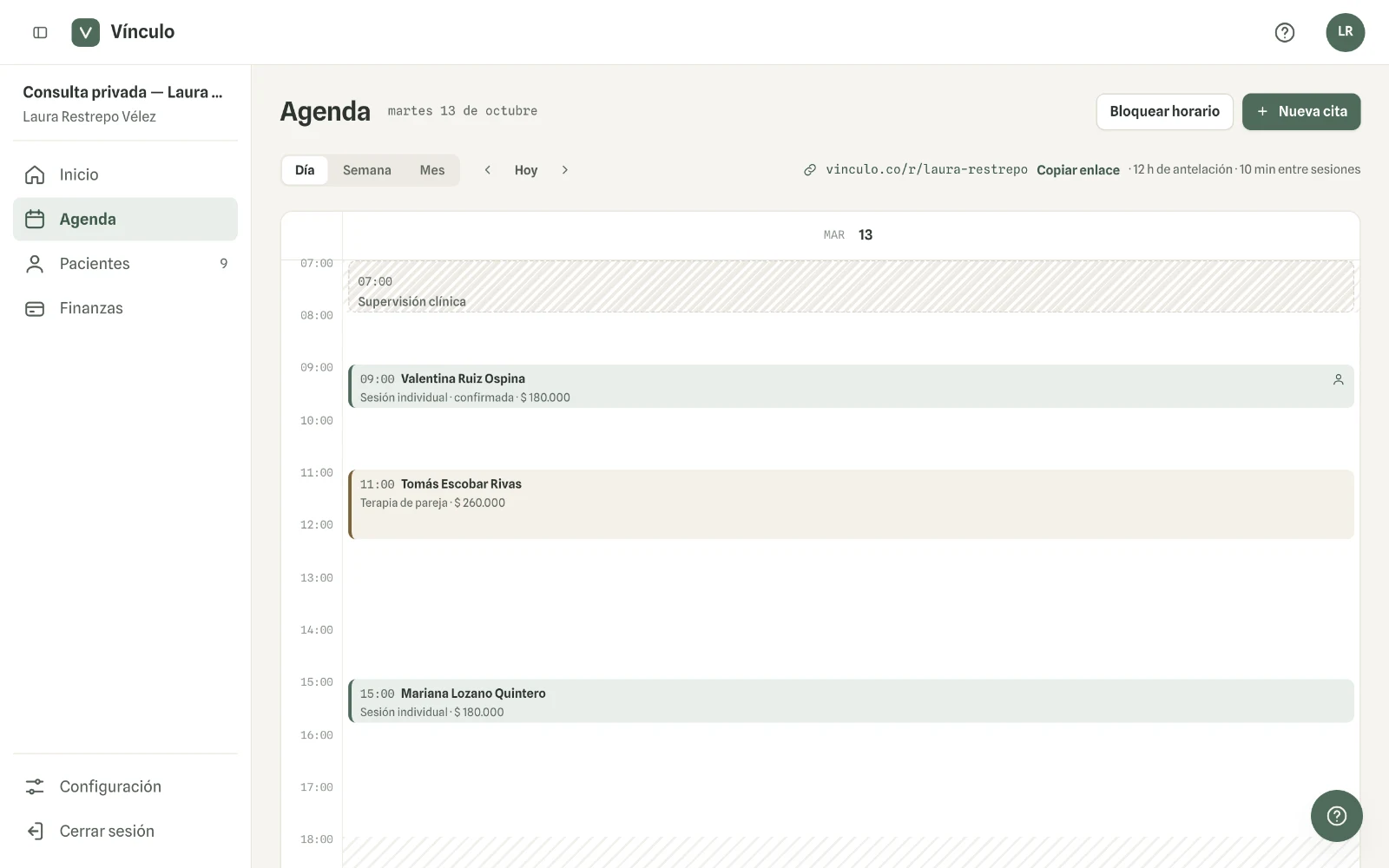This screenshot has height=868, width=1389.
Task: Click the Configuración sliders icon
Action: pyautogui.click(x=35, y=786)
